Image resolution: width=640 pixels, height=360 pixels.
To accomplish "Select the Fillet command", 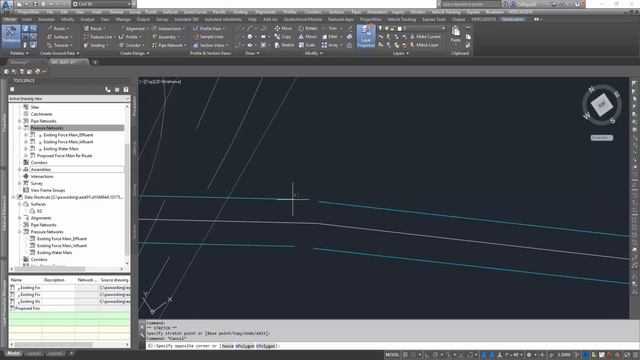I will point(330,36).
